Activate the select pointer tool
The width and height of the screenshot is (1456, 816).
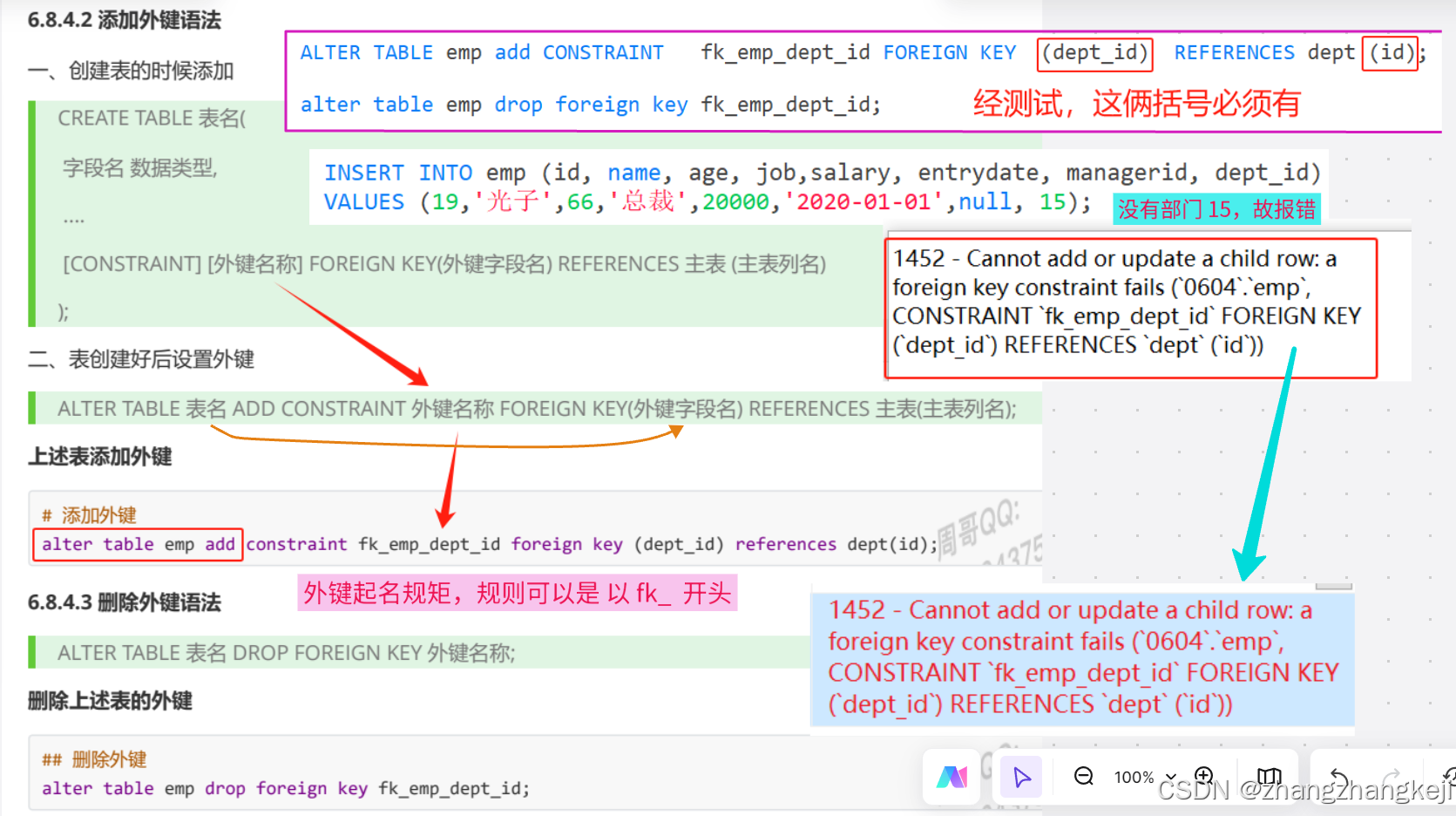[x=1022, y=776]
